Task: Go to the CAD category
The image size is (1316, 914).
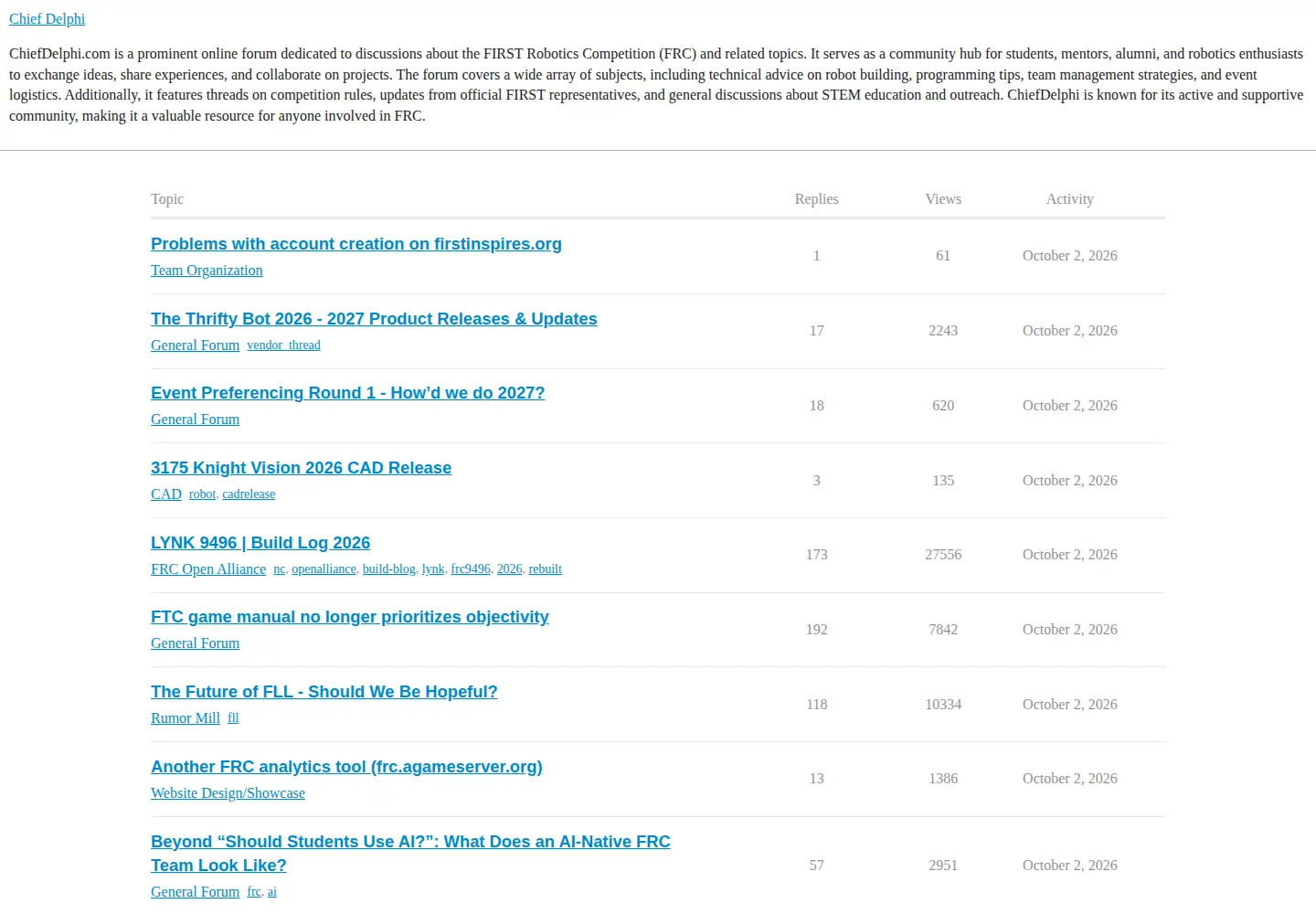Action: point(166,494)
